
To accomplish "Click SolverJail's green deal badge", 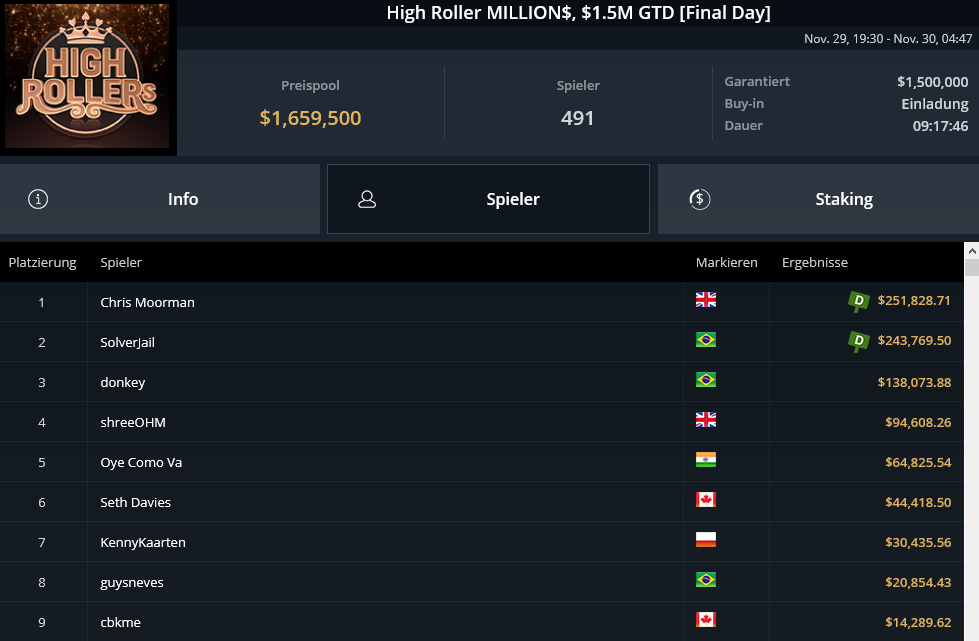I will (x=858, y=341).
